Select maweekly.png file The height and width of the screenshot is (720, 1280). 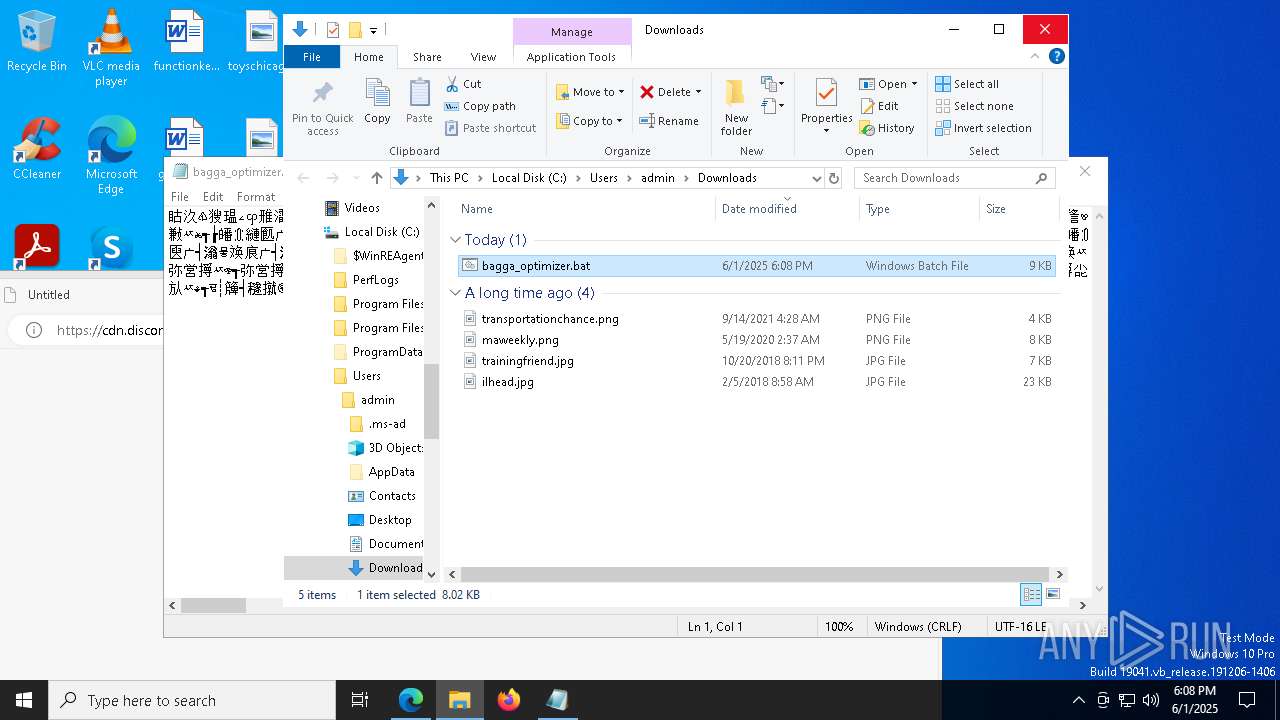pyautogui.click(x=756, y=340)
